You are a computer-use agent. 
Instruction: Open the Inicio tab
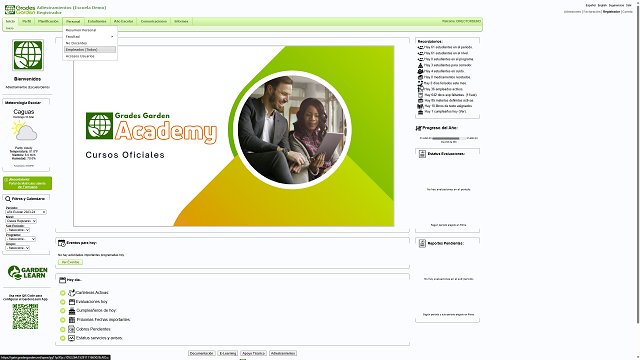coord(10,21)
